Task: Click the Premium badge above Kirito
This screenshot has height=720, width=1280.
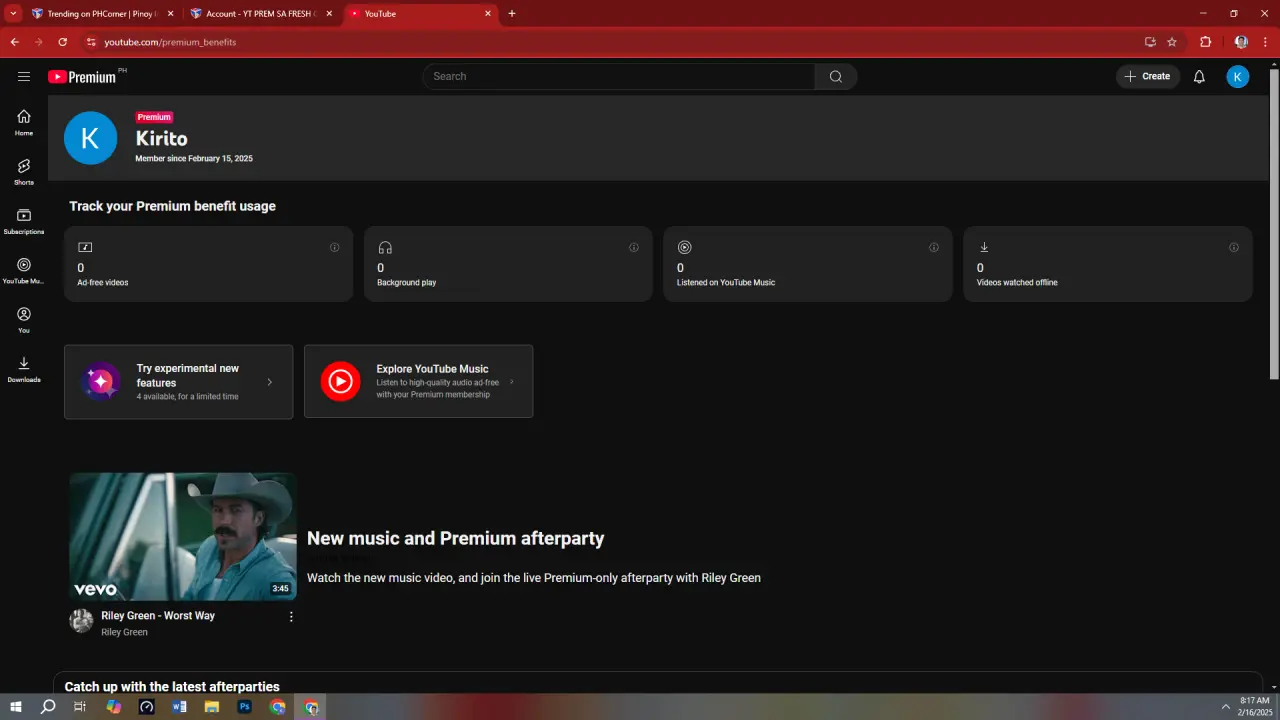Action: pos(154,117)
